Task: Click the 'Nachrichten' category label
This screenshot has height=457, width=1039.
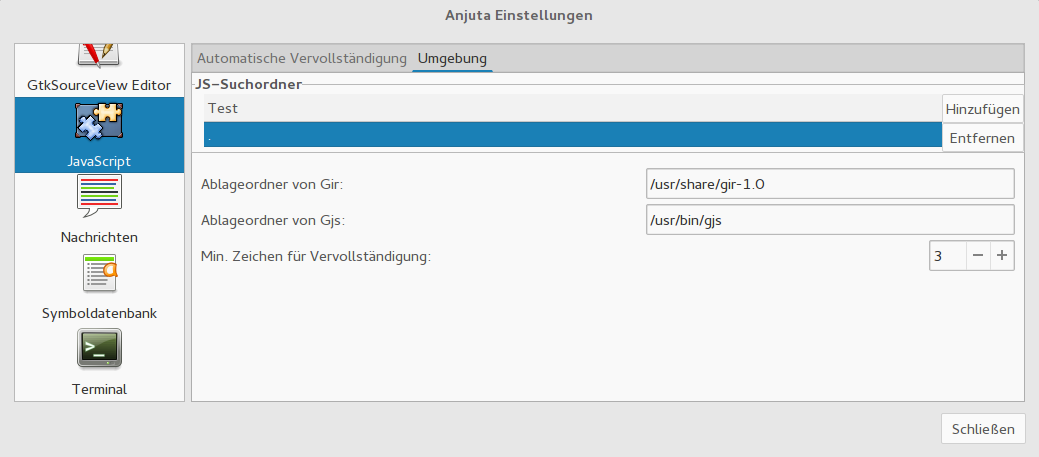Action: coord(99,237)
